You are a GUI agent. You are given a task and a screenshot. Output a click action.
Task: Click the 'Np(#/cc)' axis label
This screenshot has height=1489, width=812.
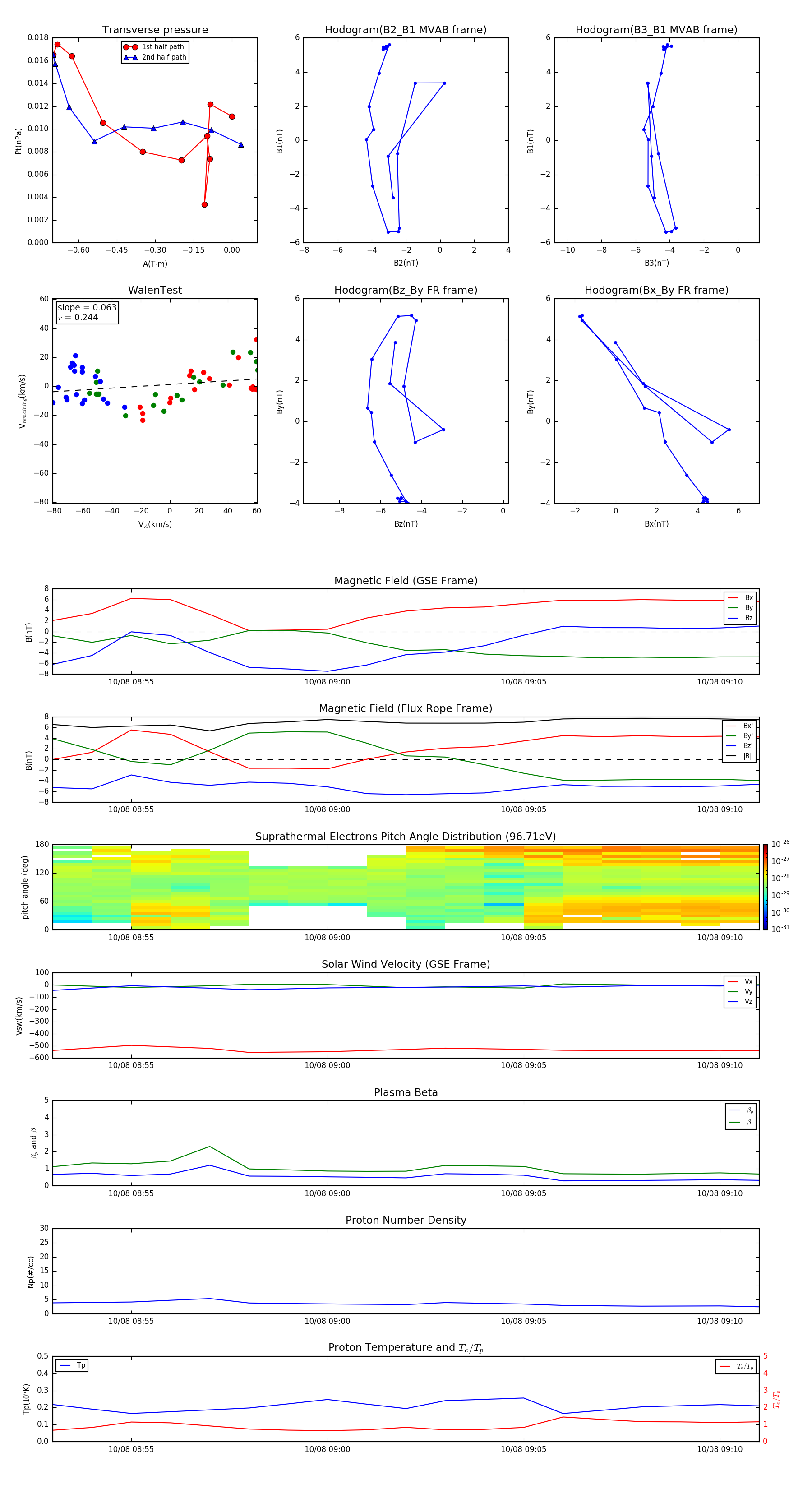pyautogui.click(x=31, y=1272)
